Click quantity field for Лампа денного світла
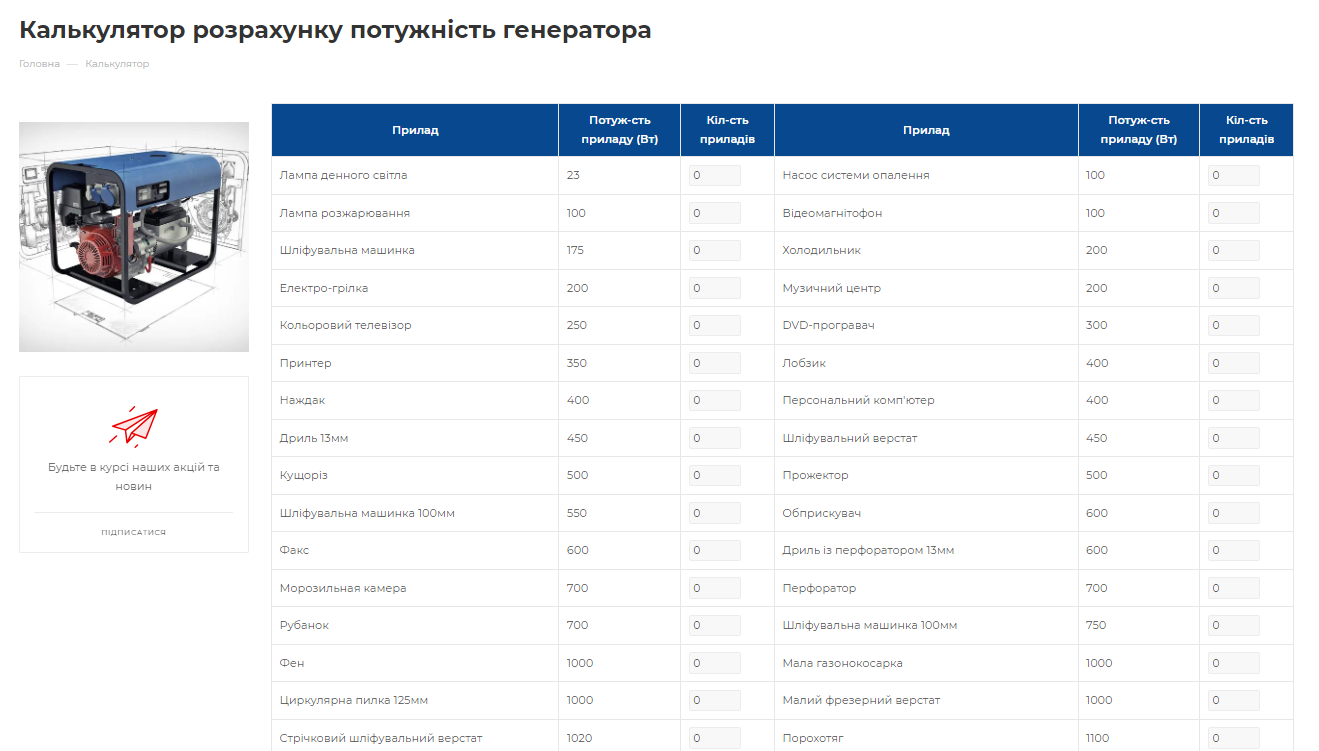The height and width of the screenshot is (751, 1319). tap(713, 175)
